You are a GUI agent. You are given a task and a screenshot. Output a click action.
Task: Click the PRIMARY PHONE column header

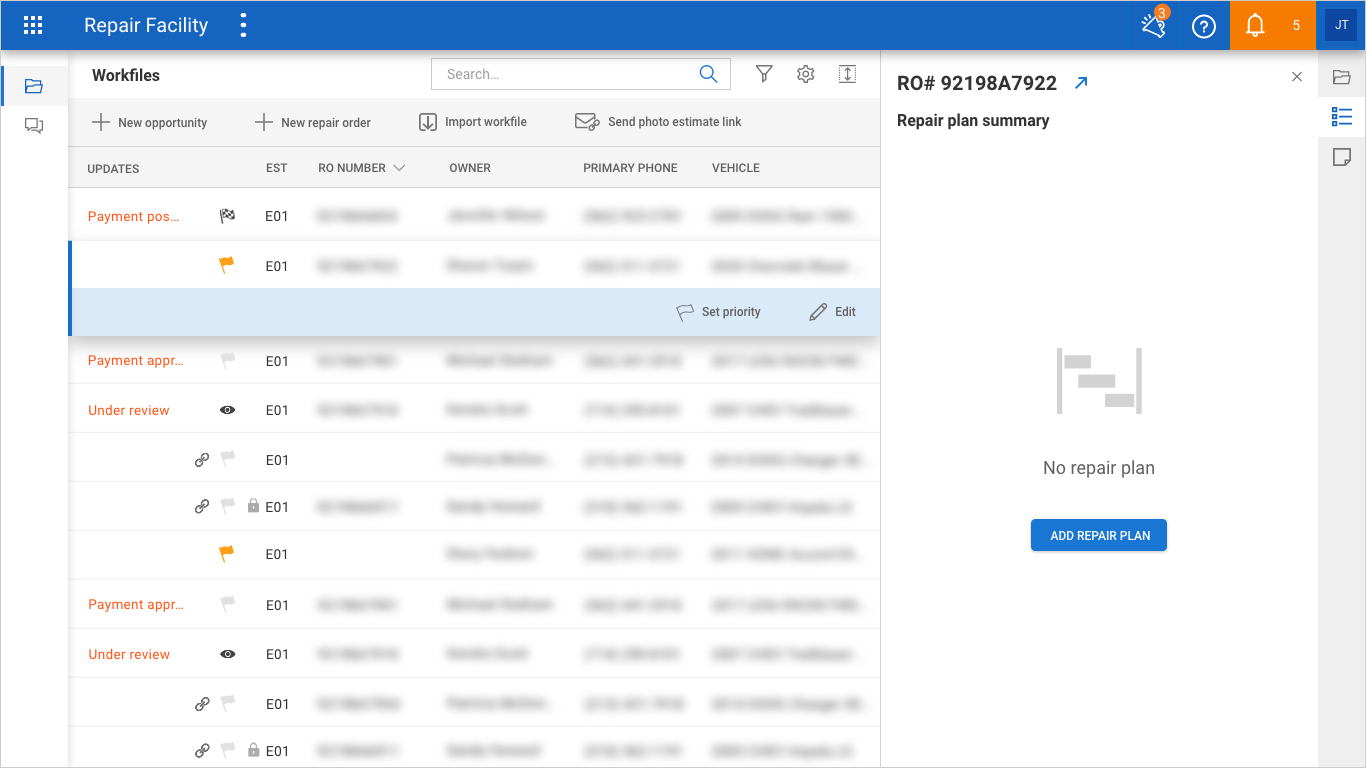630,168
